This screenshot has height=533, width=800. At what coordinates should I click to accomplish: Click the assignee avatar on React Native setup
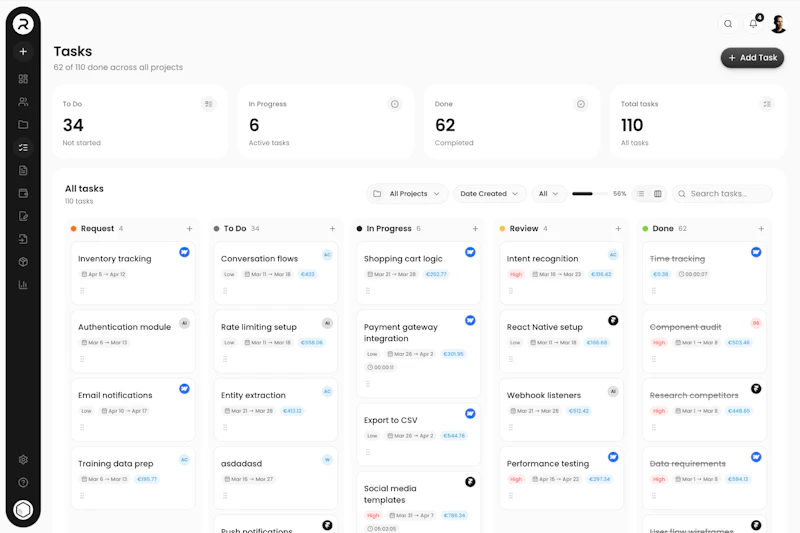613,320
